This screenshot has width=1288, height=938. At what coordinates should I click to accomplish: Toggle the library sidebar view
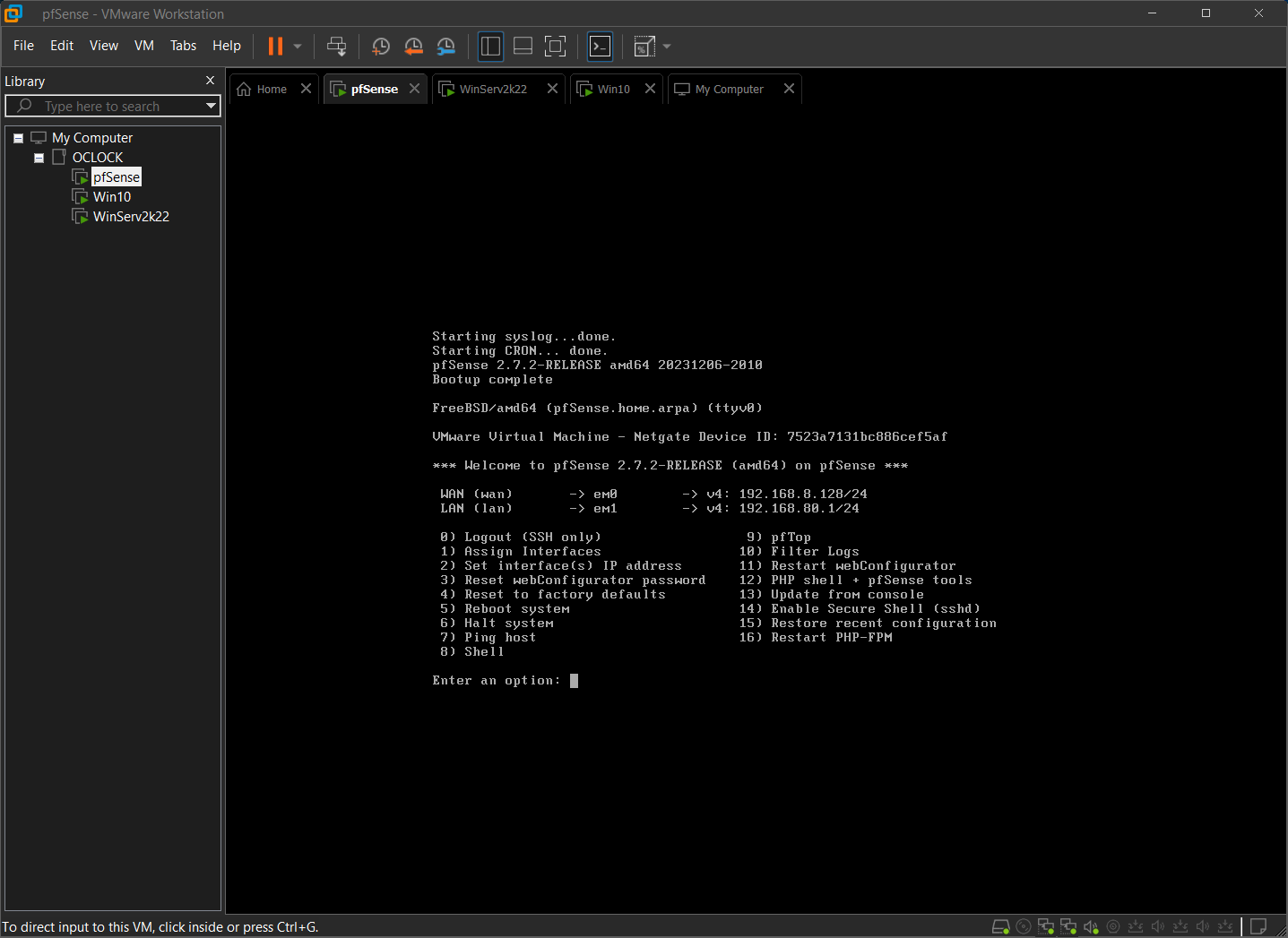point(490,47)
